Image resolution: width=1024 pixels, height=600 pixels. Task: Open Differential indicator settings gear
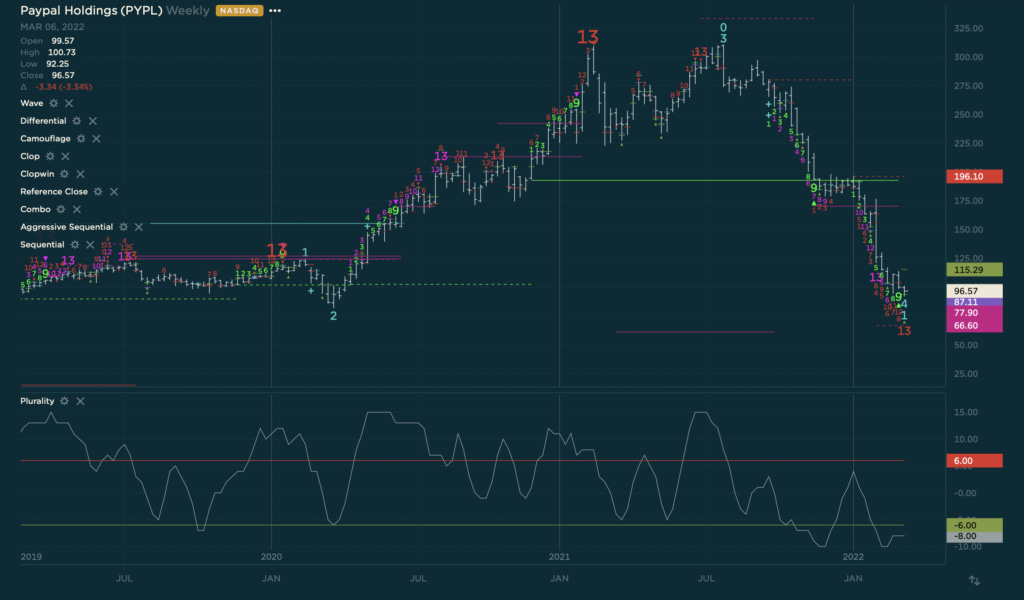coord(77,121)
